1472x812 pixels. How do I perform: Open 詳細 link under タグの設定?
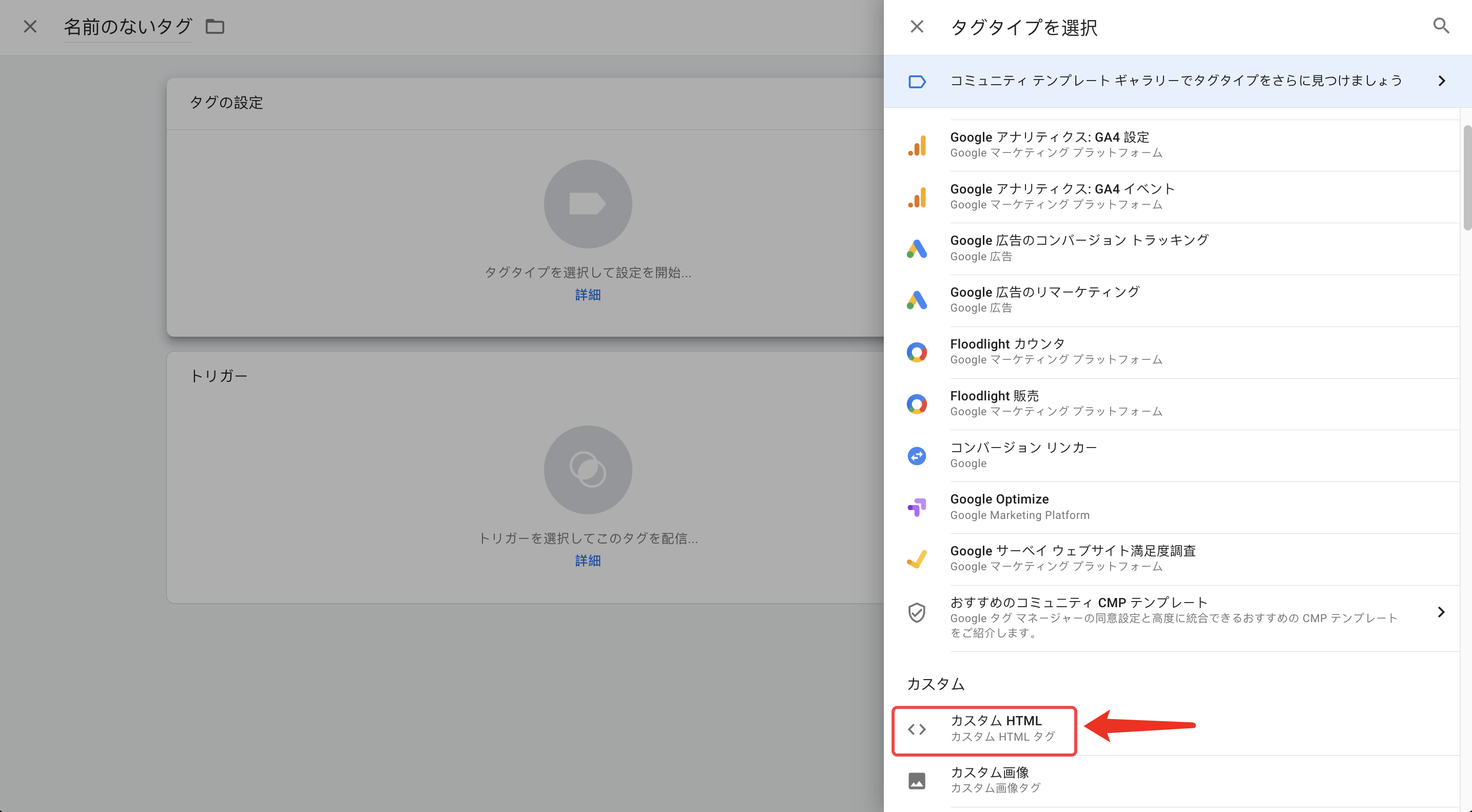(588, 295)
